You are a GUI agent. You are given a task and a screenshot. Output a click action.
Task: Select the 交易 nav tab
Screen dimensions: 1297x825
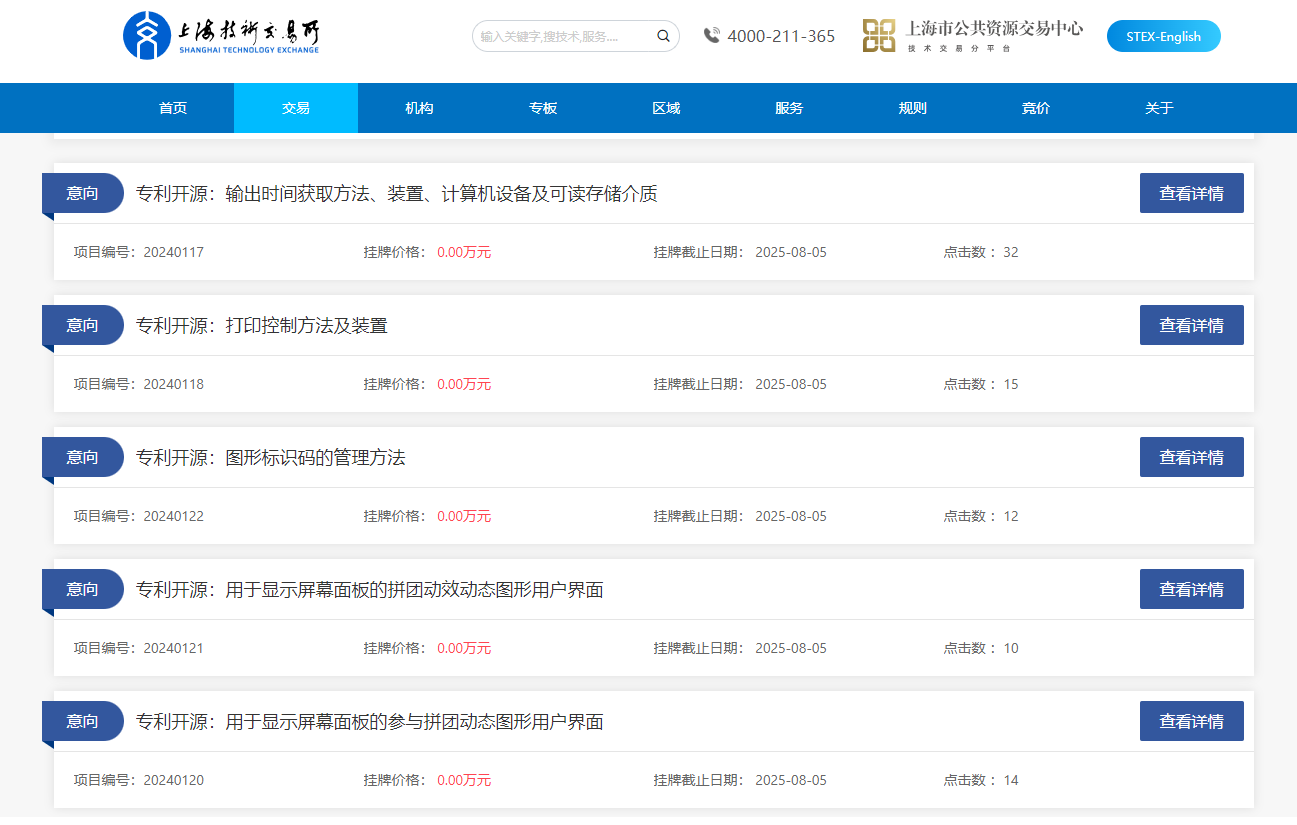pyautogui.click(x=296, y=108)
